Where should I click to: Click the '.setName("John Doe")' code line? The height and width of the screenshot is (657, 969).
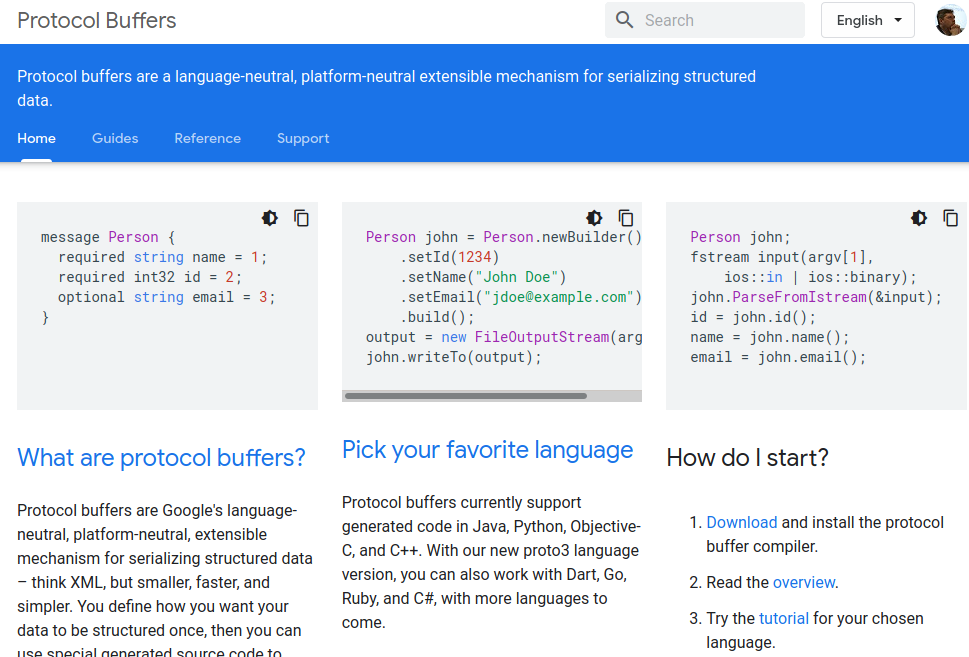pos(483,277)
